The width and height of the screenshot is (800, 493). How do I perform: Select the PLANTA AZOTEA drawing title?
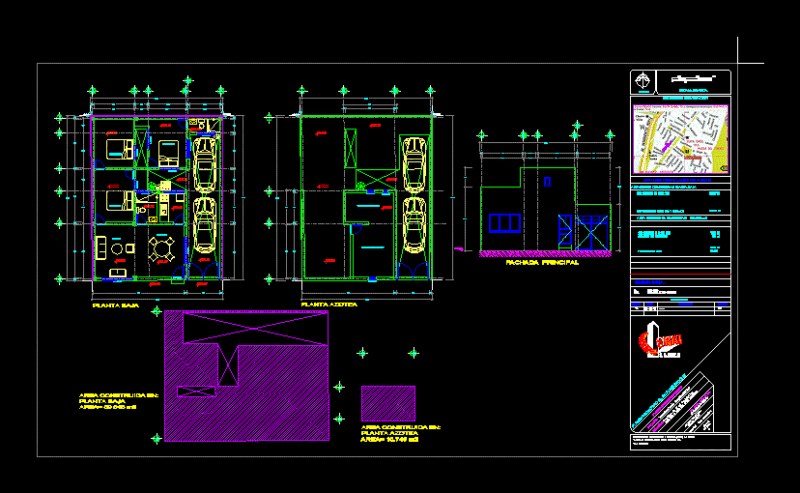[329, 305]
